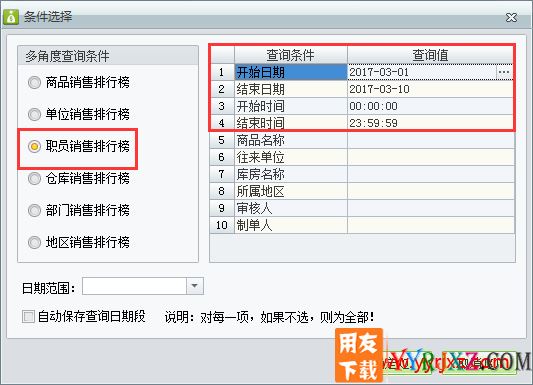Close the 条件选择 dialog
Screen dimensions: 533x385
click(x=511, y=17)
